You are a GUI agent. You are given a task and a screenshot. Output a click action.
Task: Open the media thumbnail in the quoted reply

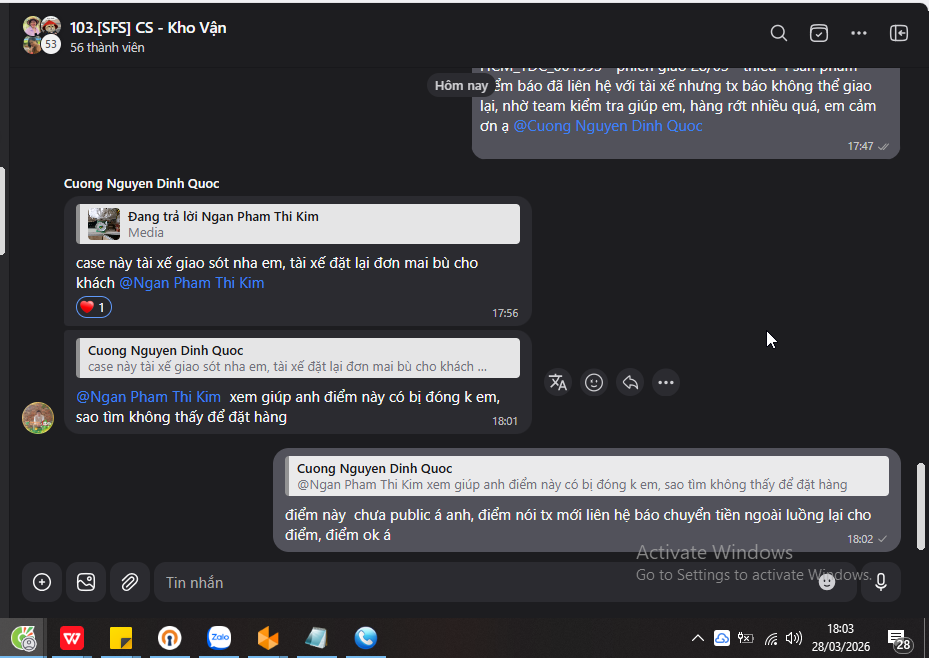[104, 224]
